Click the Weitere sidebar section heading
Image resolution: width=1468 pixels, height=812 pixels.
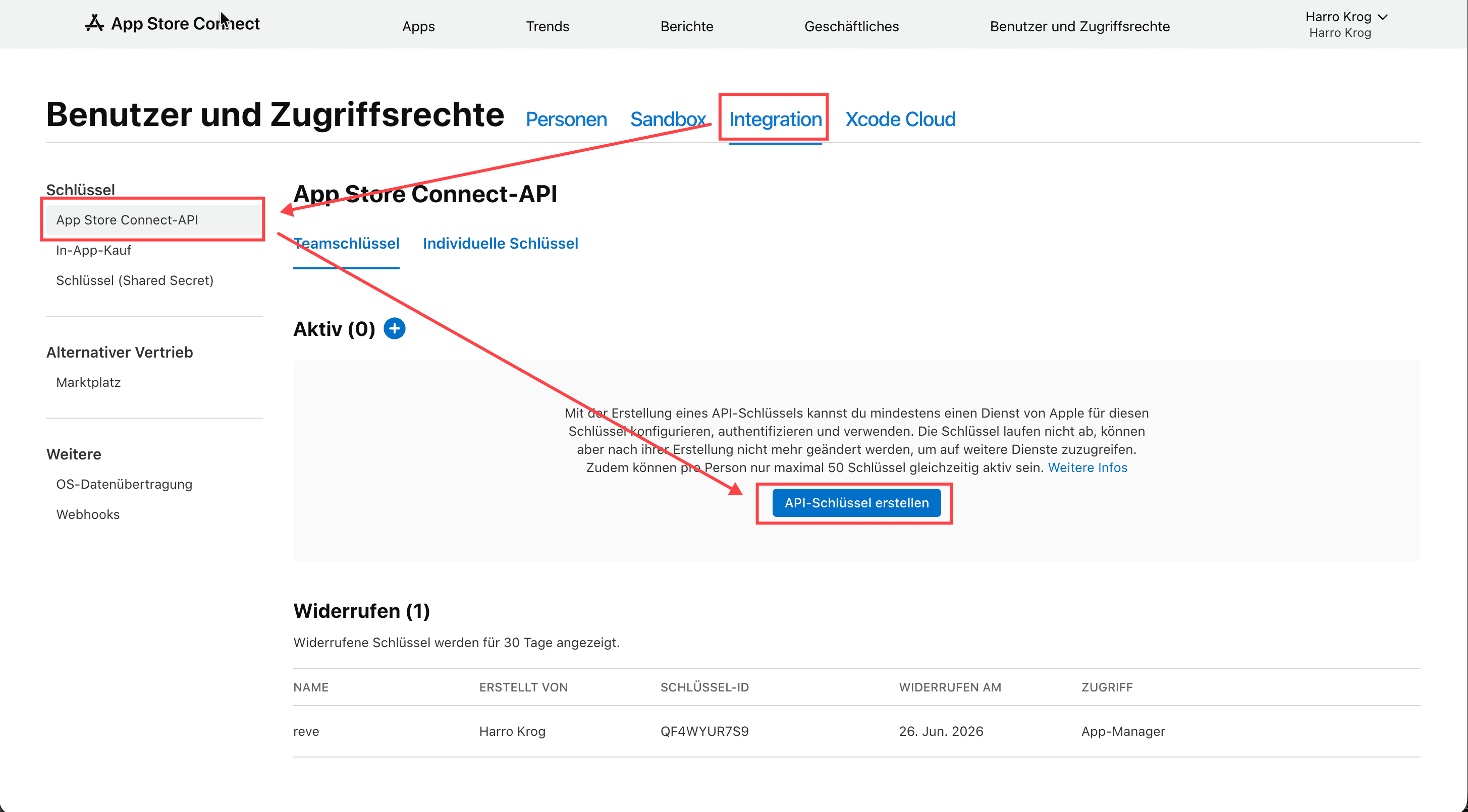click(74, 454)
